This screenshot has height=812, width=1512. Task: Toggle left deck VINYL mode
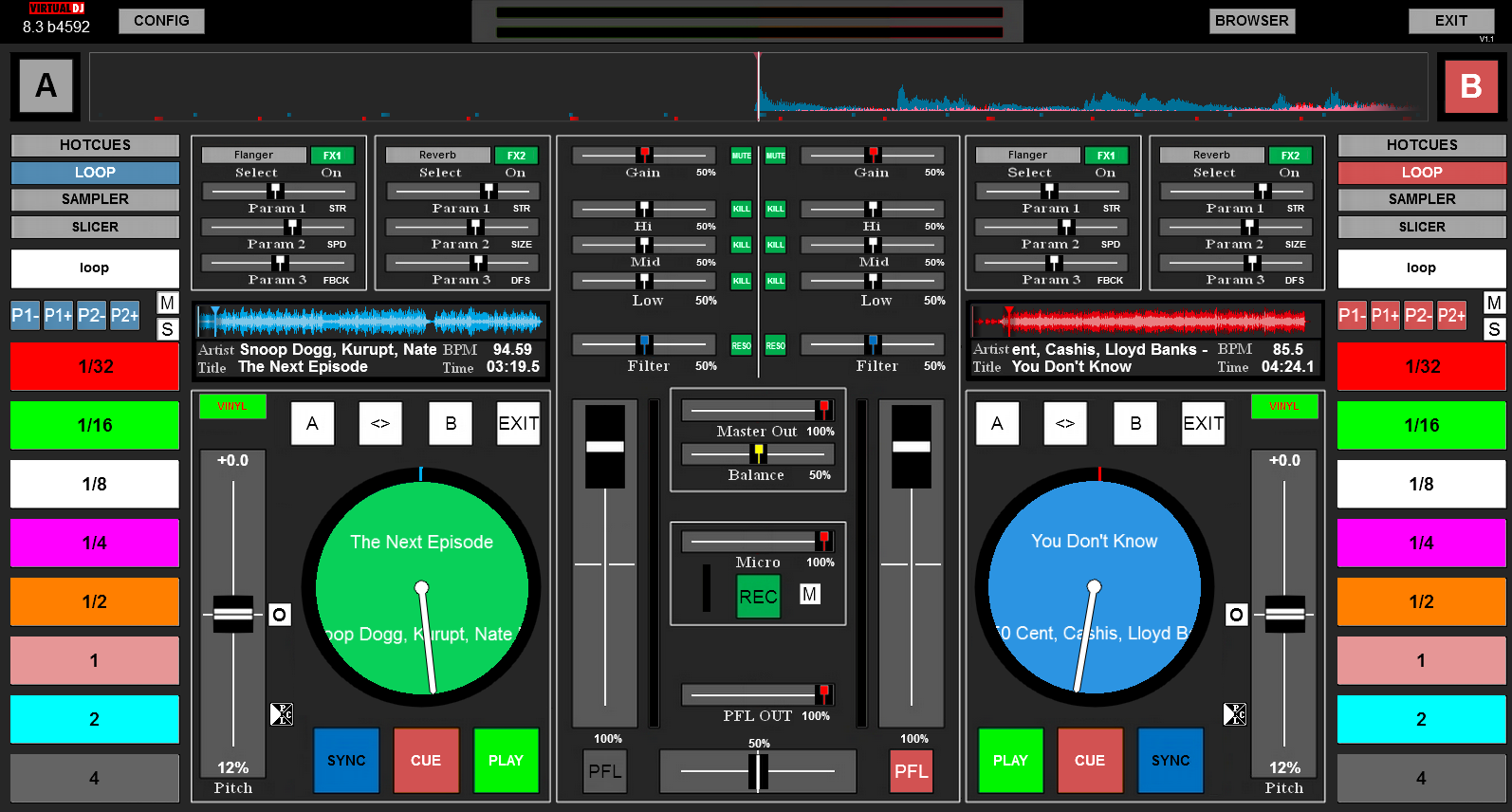point(232,406)
